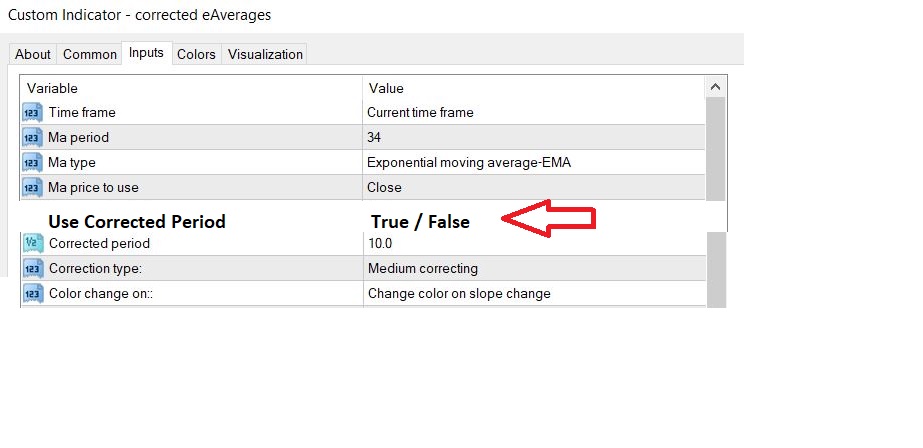This screenshot has height=448, width=923.
Task: Open the 'Exponential moving average-EMA' value
Action: point(468,162)
